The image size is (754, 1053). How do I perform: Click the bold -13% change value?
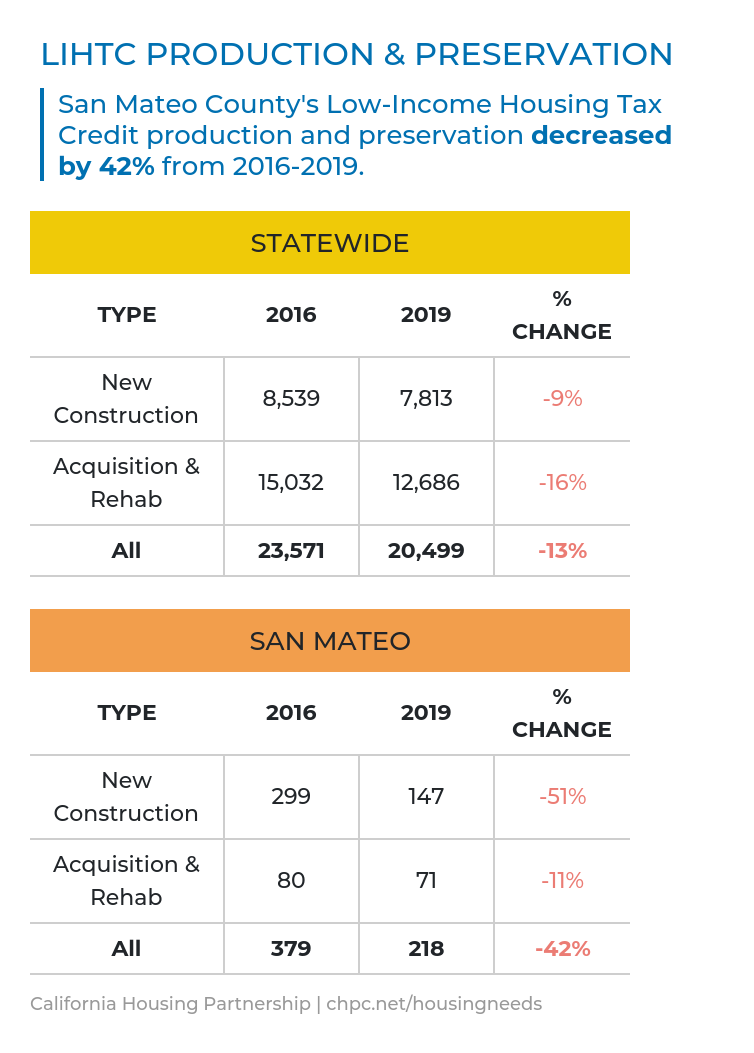tap(562, 550)
